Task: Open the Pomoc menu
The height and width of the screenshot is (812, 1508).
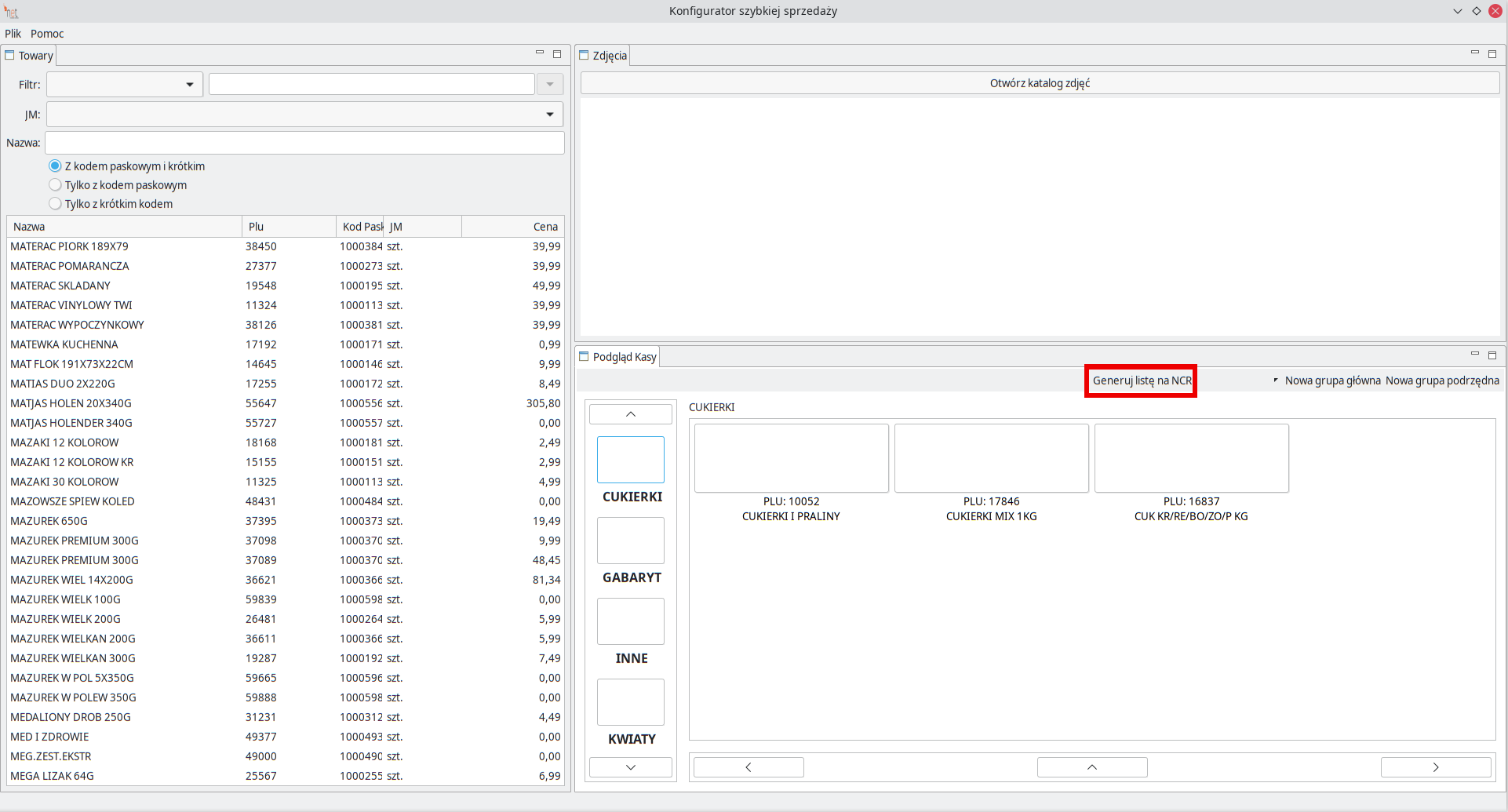Action: 47,34
